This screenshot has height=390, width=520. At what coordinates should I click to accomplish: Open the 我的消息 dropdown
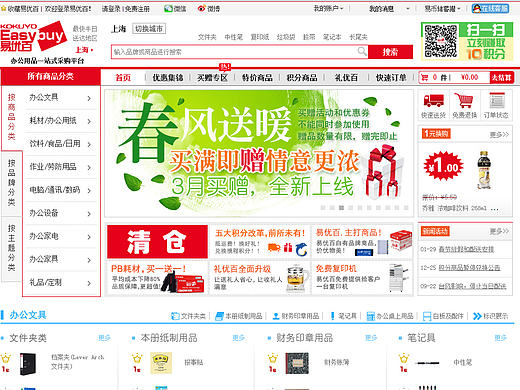[389, 9]
